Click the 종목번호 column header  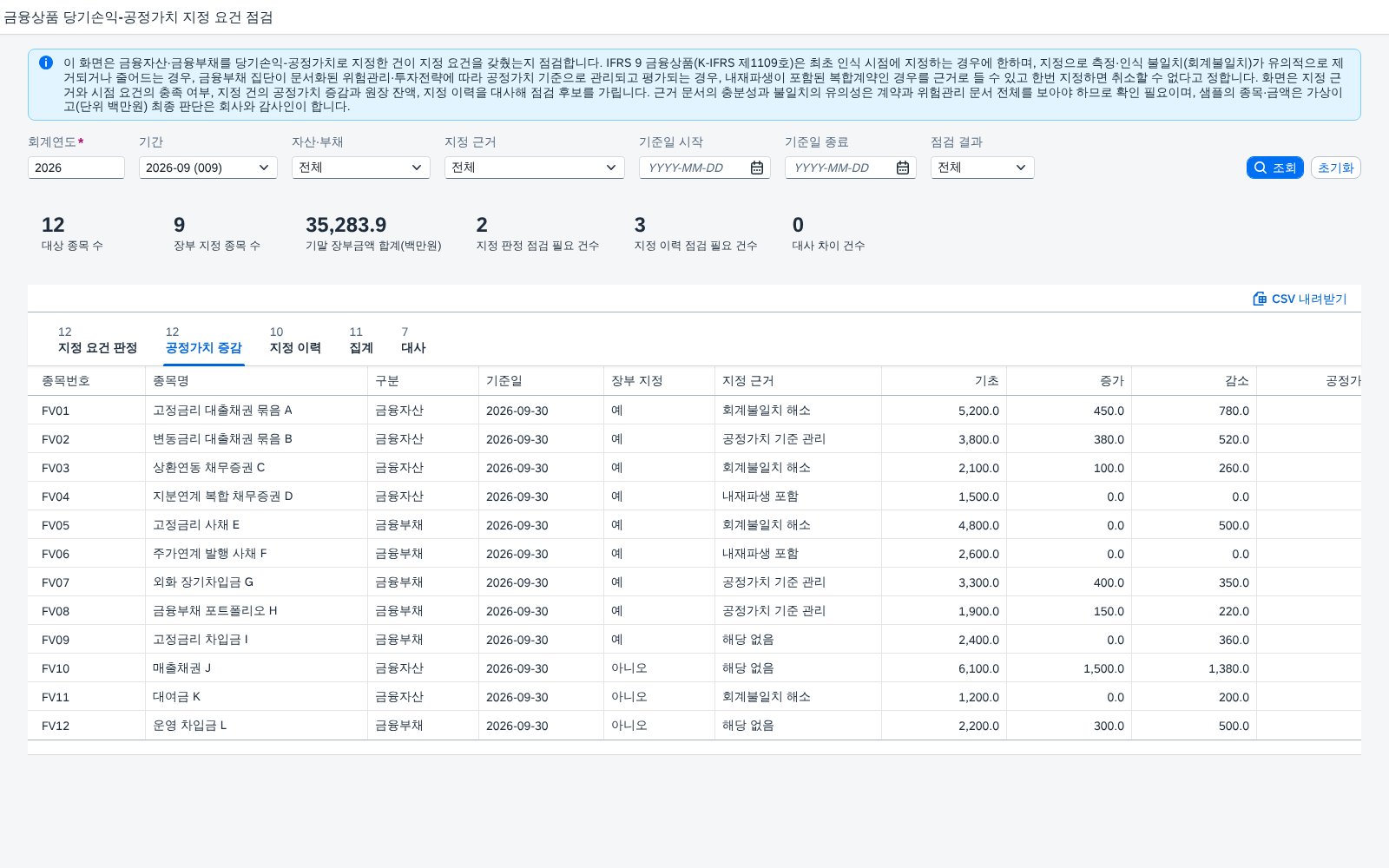pos(87,381)
